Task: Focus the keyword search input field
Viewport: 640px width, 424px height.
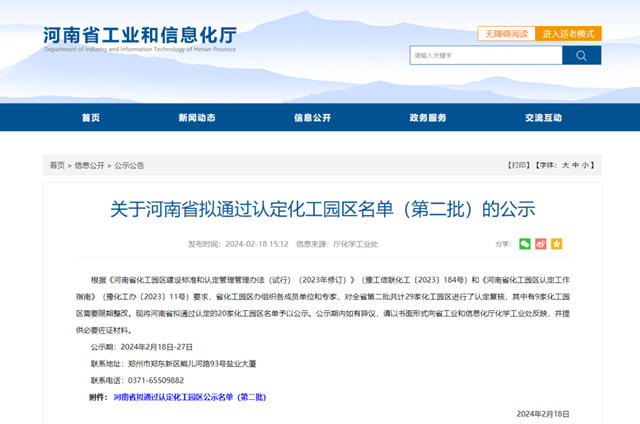Action: (486, 55)
